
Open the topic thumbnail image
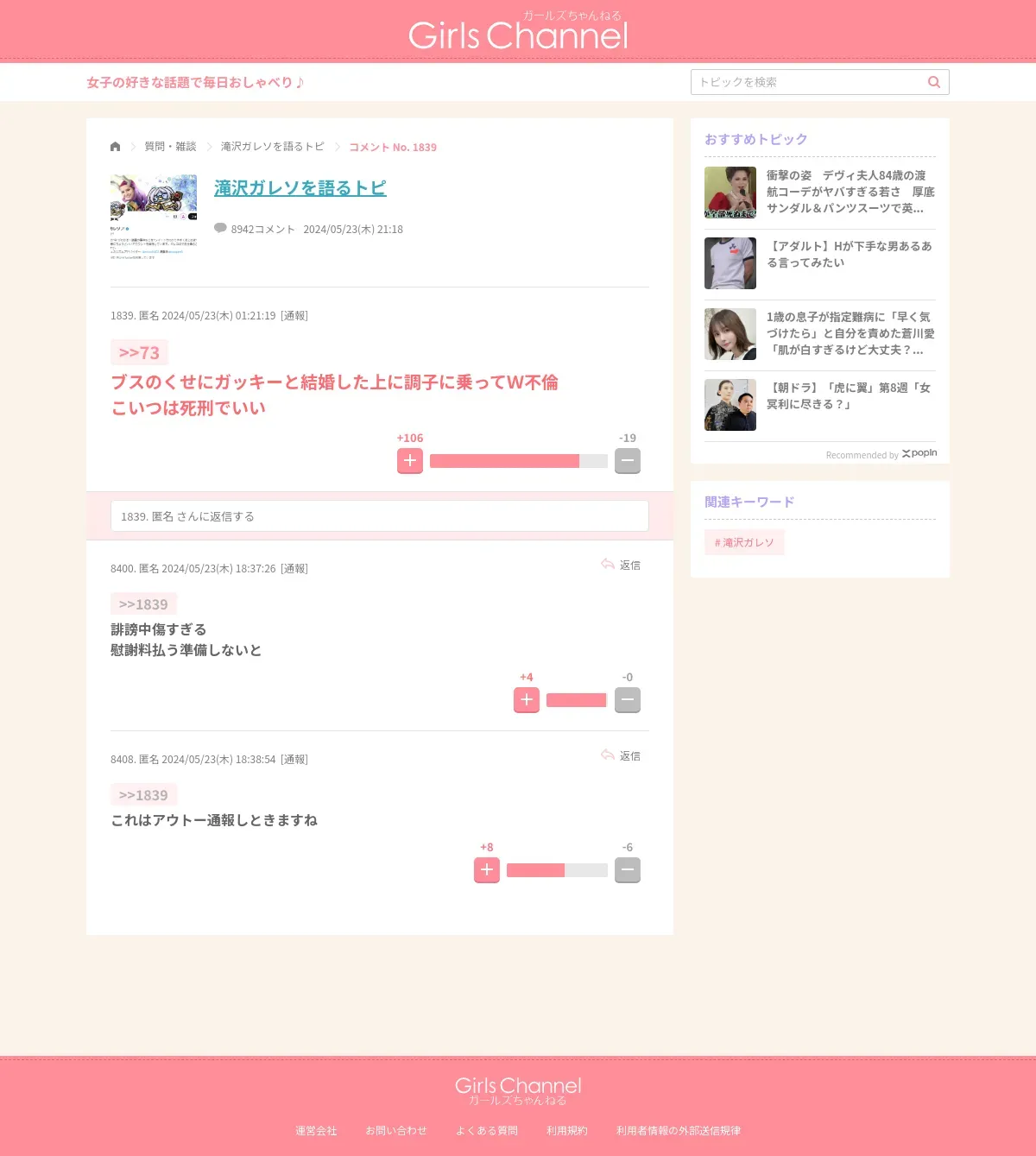point(154,218)
